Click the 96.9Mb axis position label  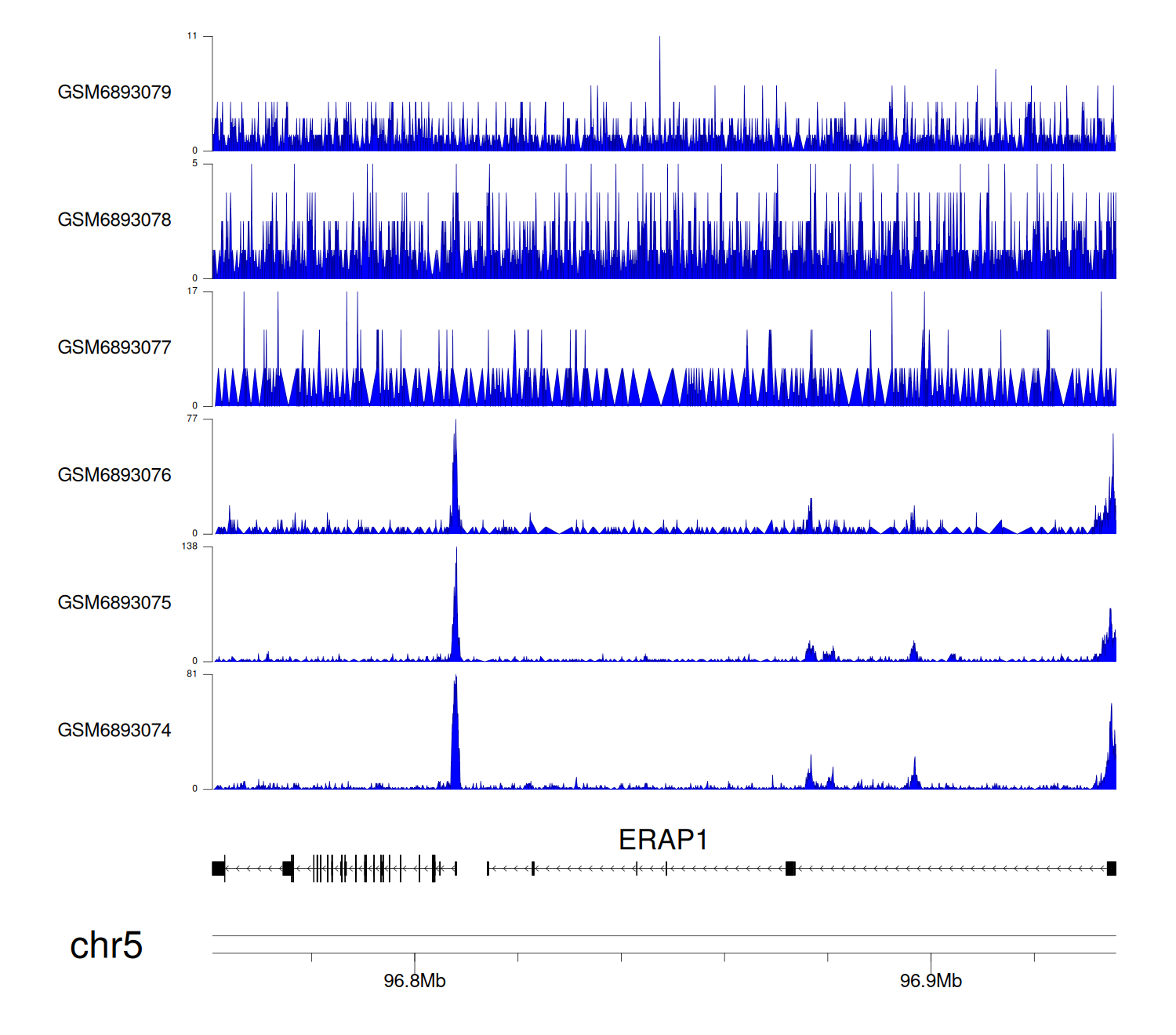click(931, 981)
